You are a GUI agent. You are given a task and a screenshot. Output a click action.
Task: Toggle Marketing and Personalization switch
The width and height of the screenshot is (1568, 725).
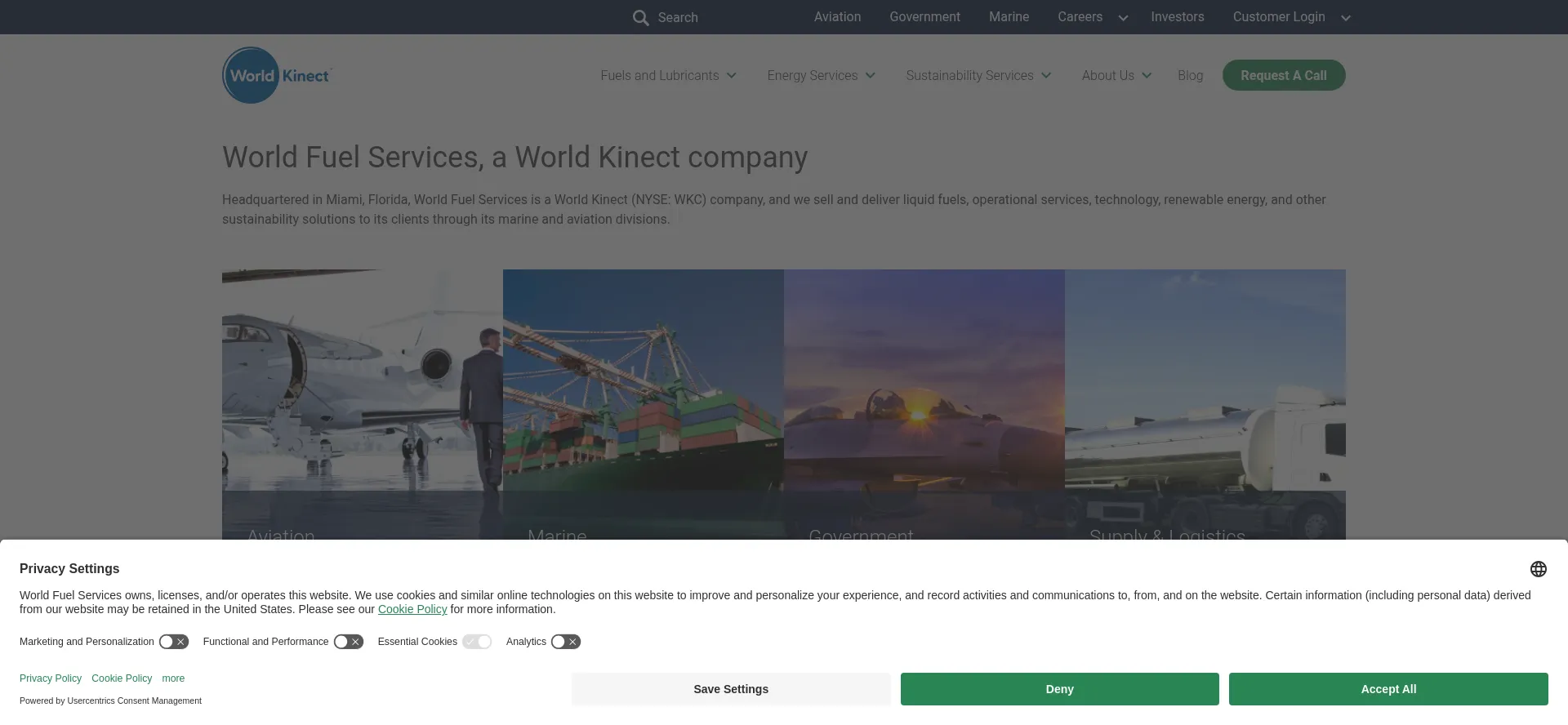pyautogui.click(x=174, y=642)
